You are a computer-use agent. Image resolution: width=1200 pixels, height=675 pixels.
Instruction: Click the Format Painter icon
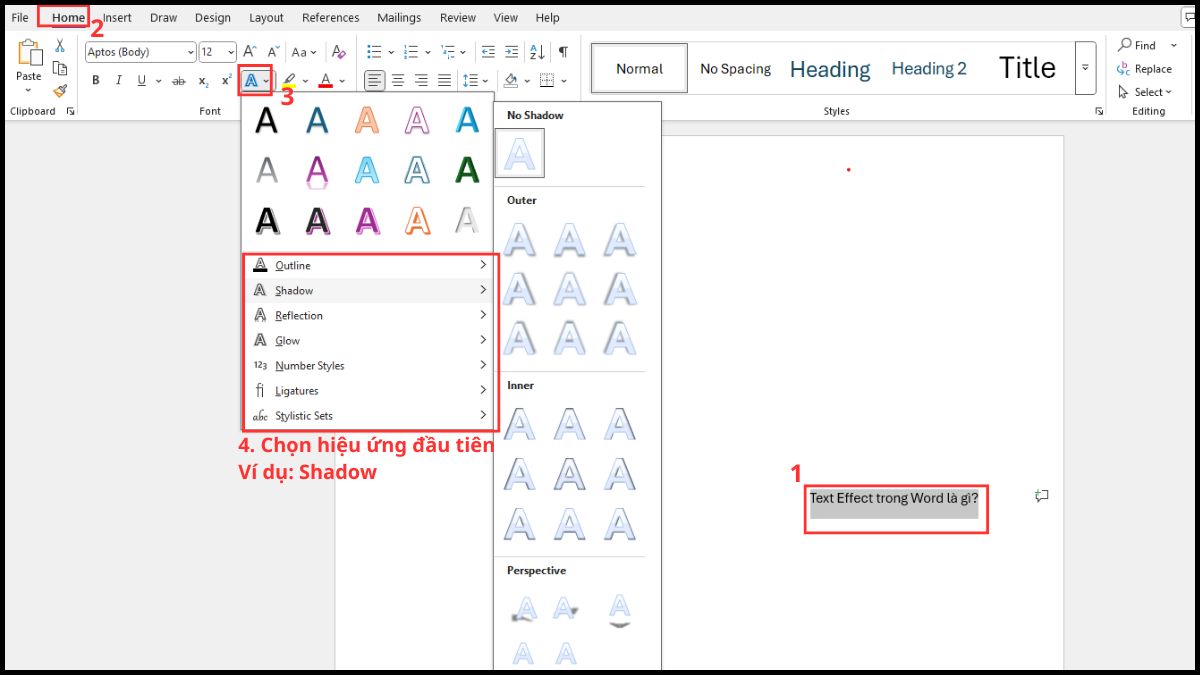(60, 91)
